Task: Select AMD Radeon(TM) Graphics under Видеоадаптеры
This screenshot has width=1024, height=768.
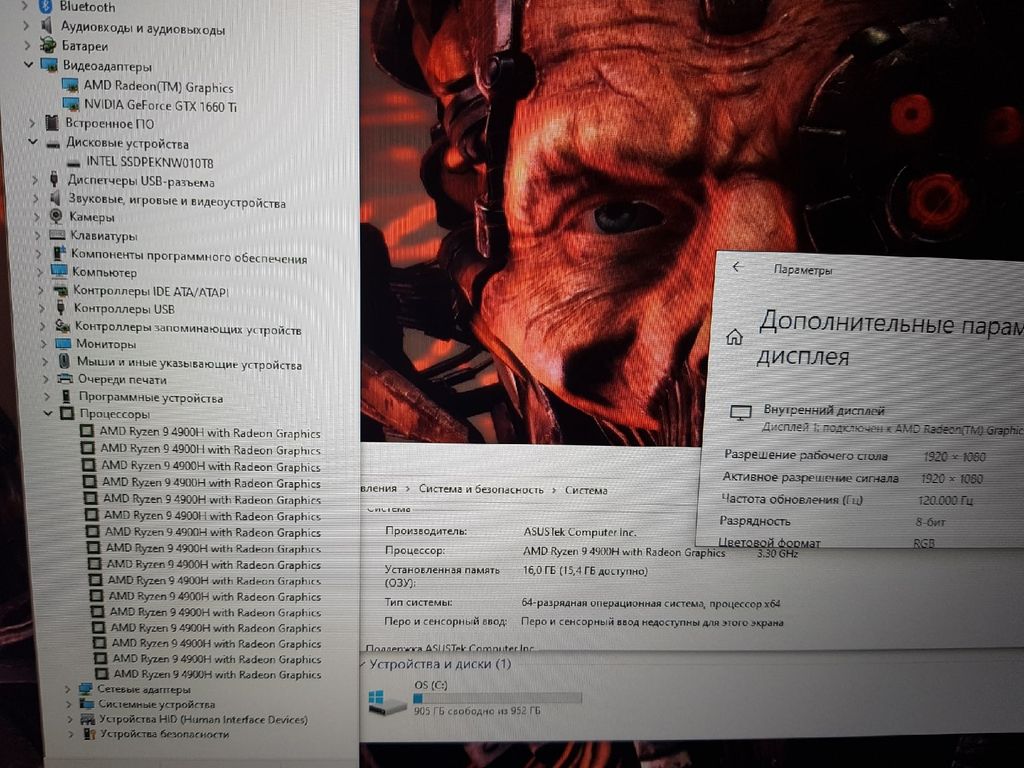Action: pyautogui.click(x=158, y=87)
